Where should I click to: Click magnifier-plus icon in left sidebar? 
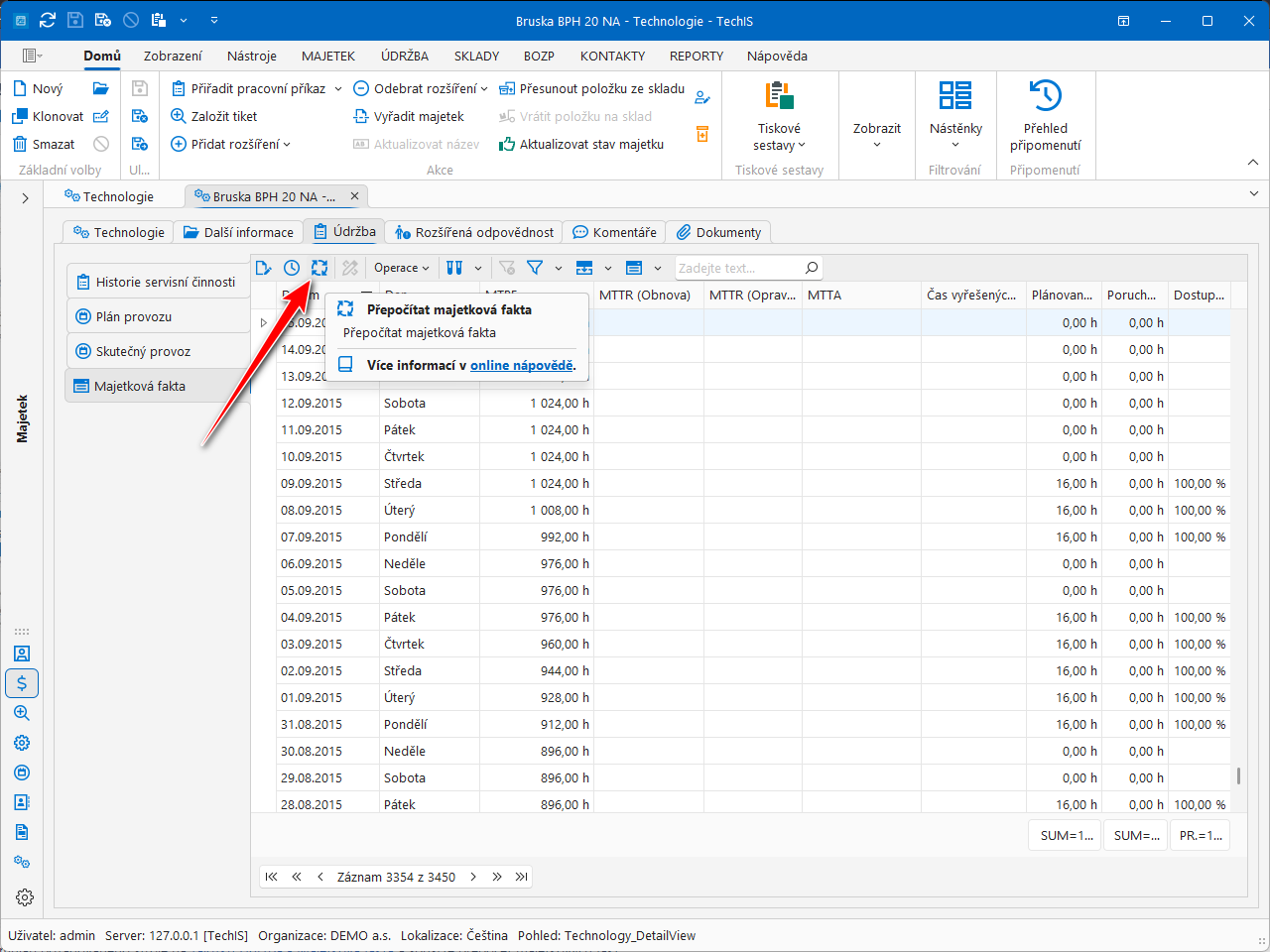click(x=22, y=713)
